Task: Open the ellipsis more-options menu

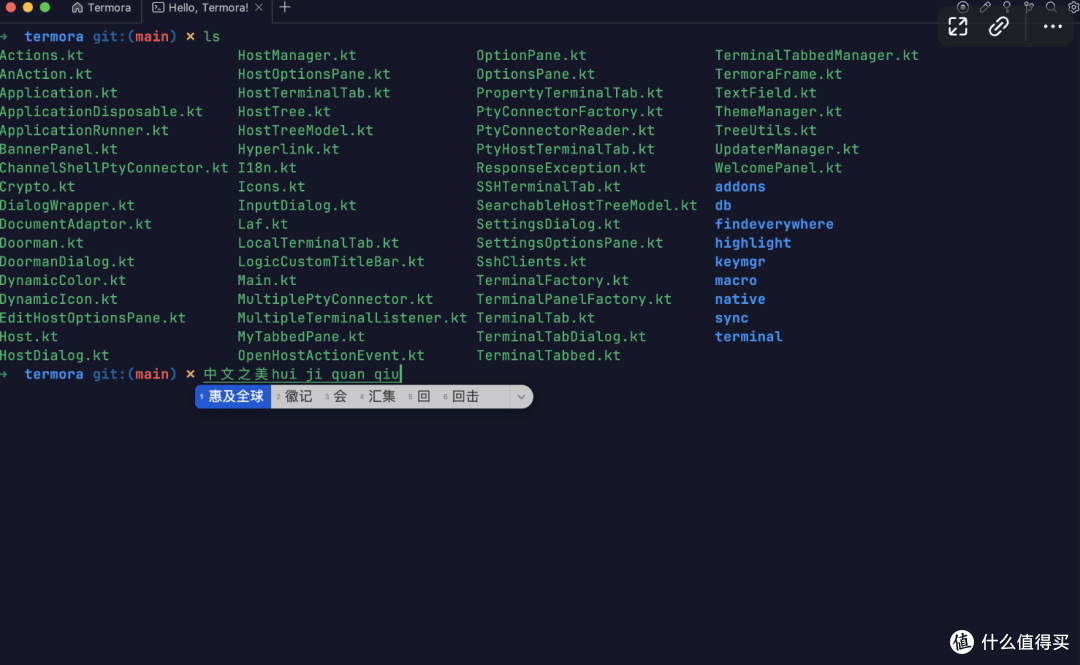Action: pyautogui.click(x=1053, y=27)
